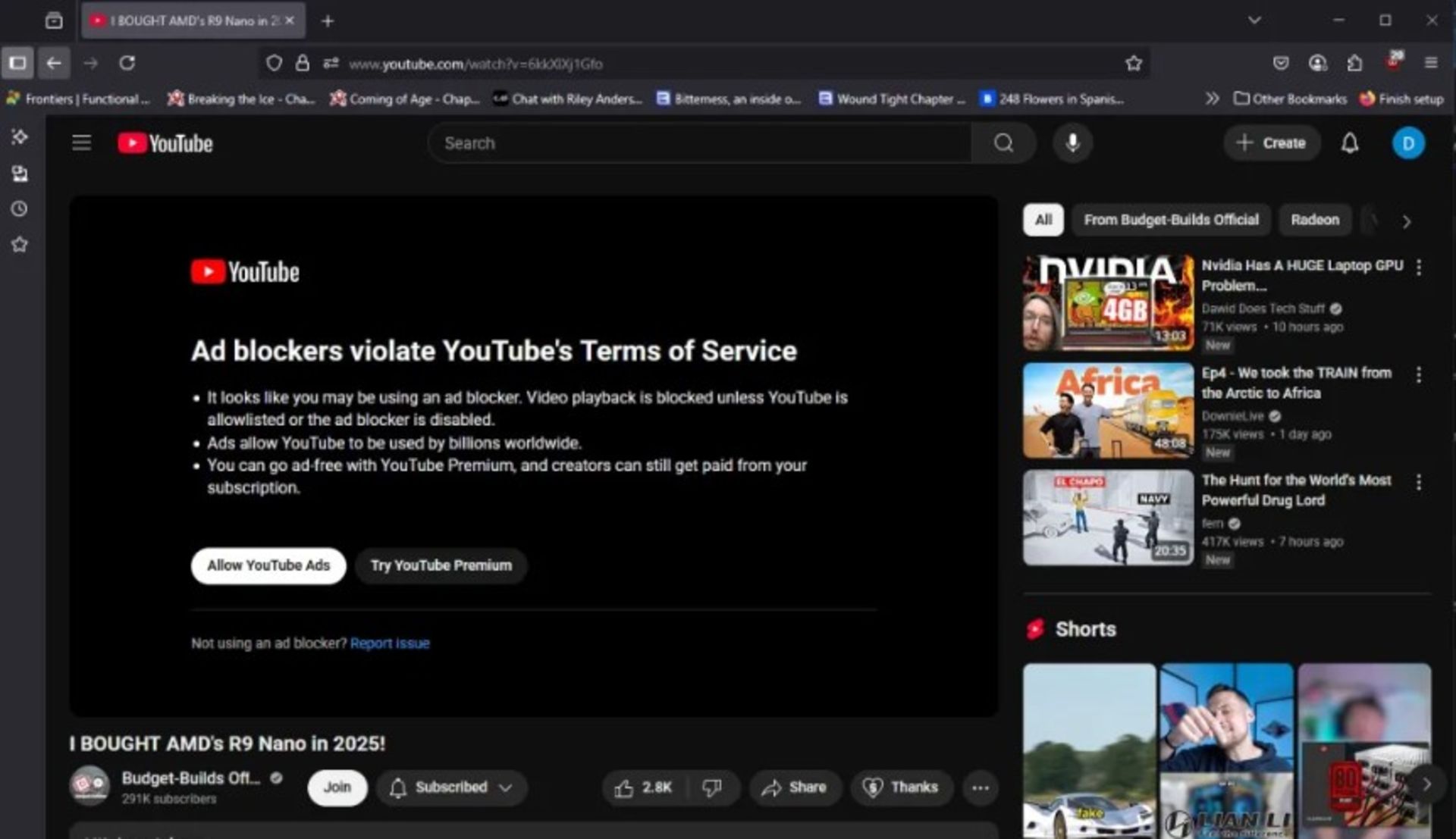Open the Africa train video thumbnail

[1108, 411]
